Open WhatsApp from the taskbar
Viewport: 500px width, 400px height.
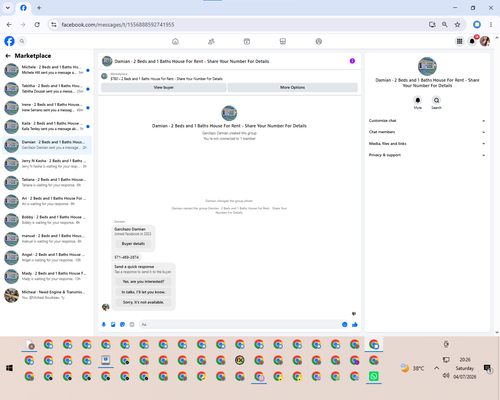[374, 376]
